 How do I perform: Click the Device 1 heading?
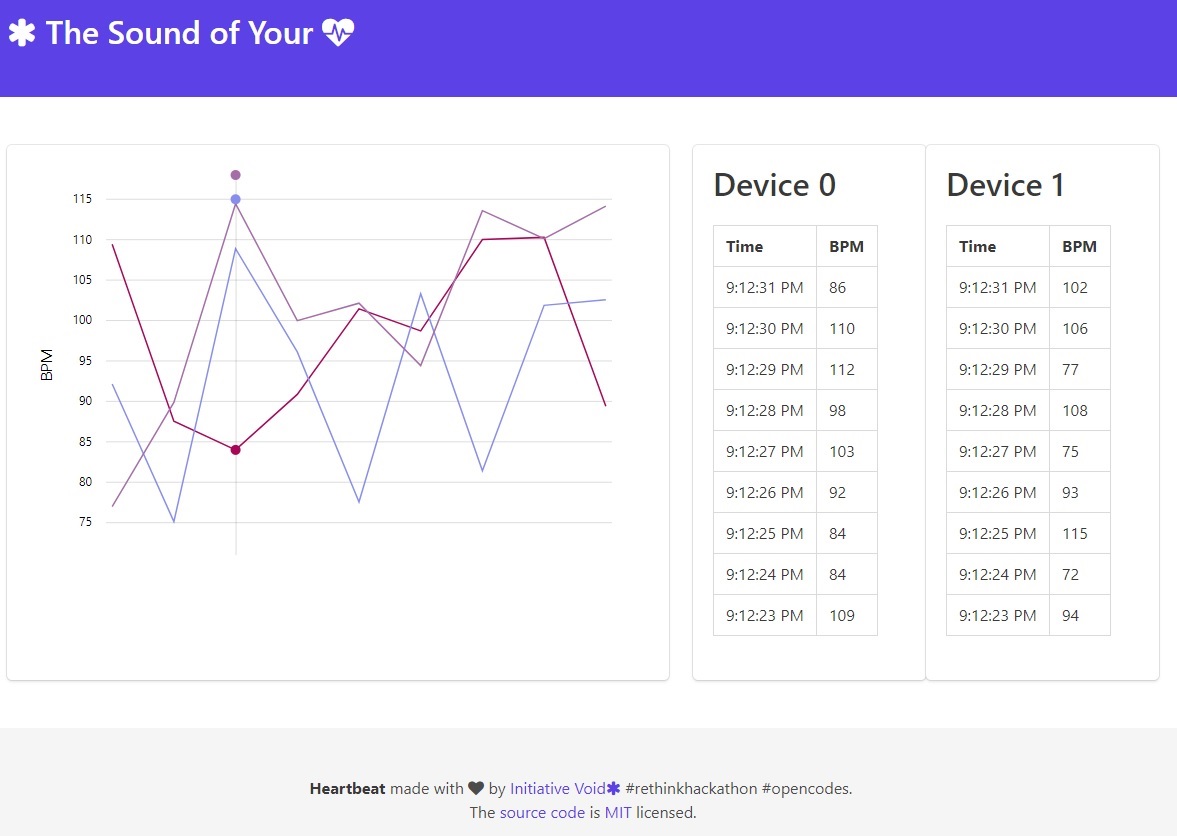pyautogui.click(x=1005, y=185)
